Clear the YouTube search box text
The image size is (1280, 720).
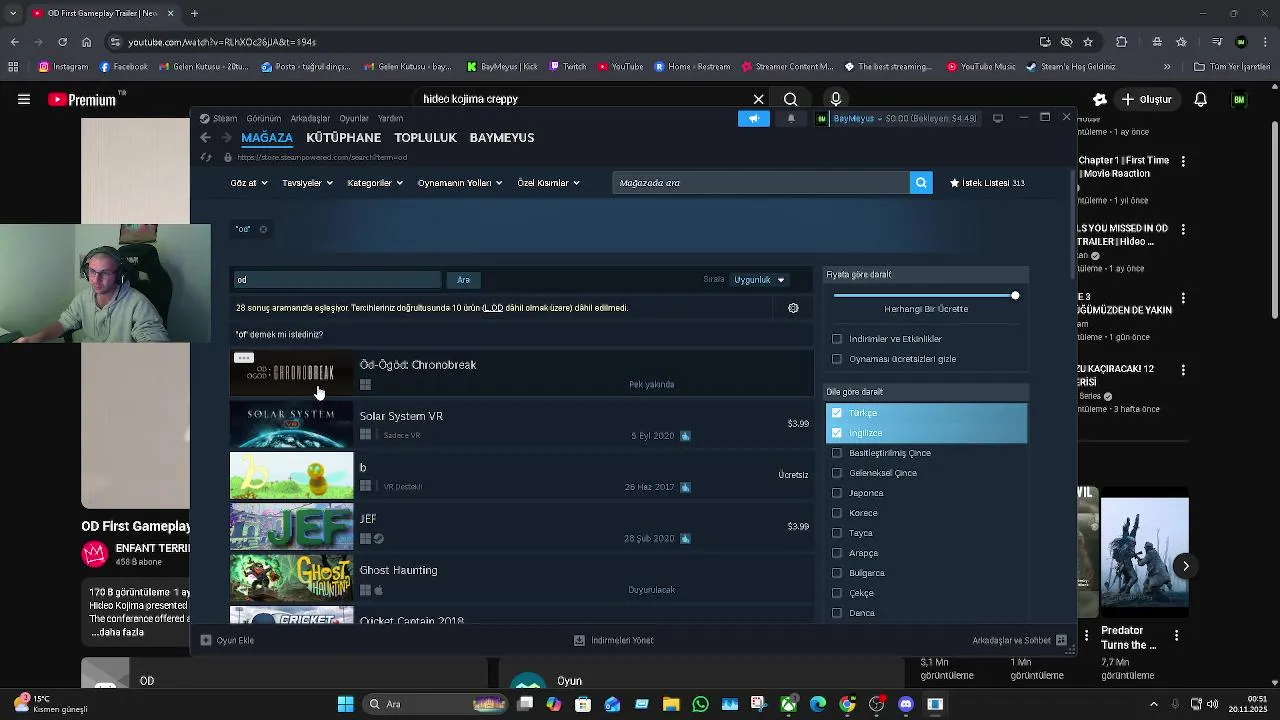(x=758, y=99)
